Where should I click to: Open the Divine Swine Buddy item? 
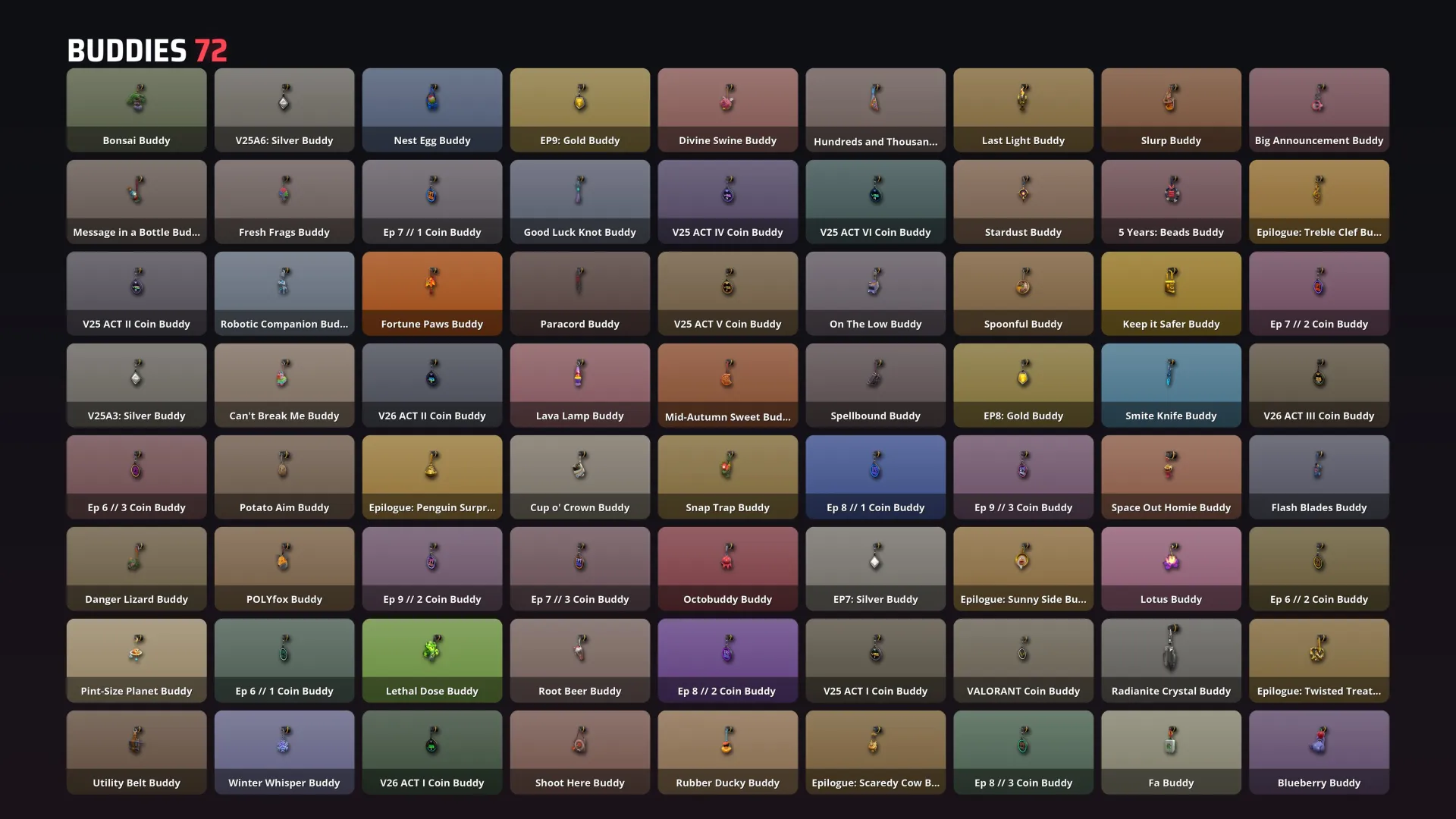pyautogui.click(x=728, y=110)
